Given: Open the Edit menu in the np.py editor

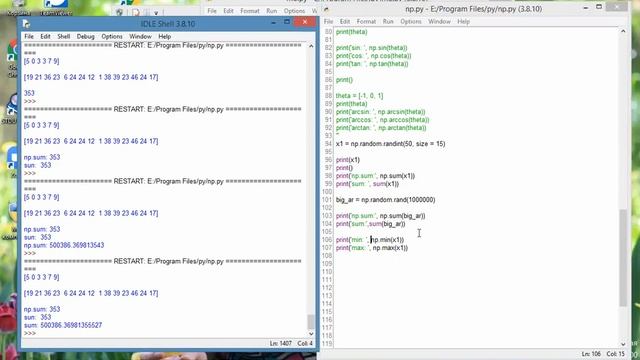Looking at the screenshot, I should pyautogui.click(x=345, y=22).
